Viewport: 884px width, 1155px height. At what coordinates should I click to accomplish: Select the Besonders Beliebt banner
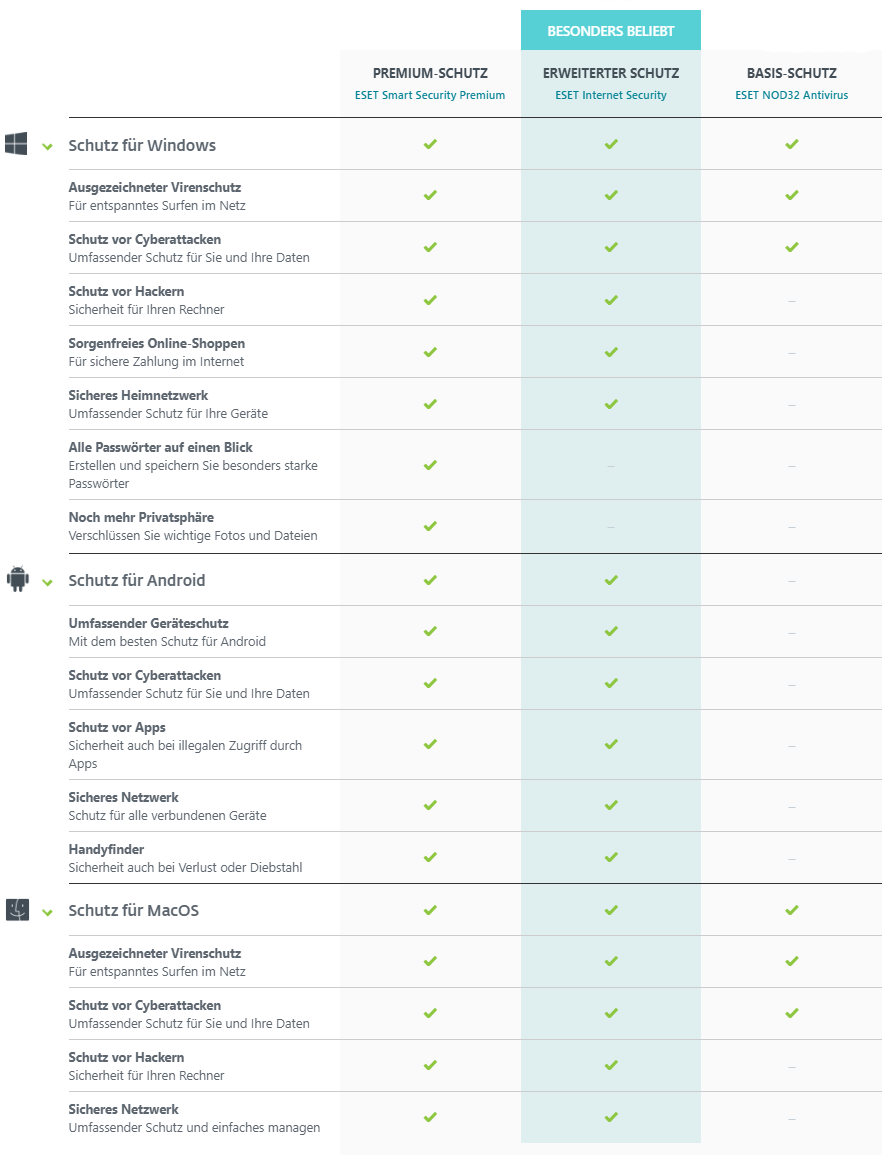point(611,30)
